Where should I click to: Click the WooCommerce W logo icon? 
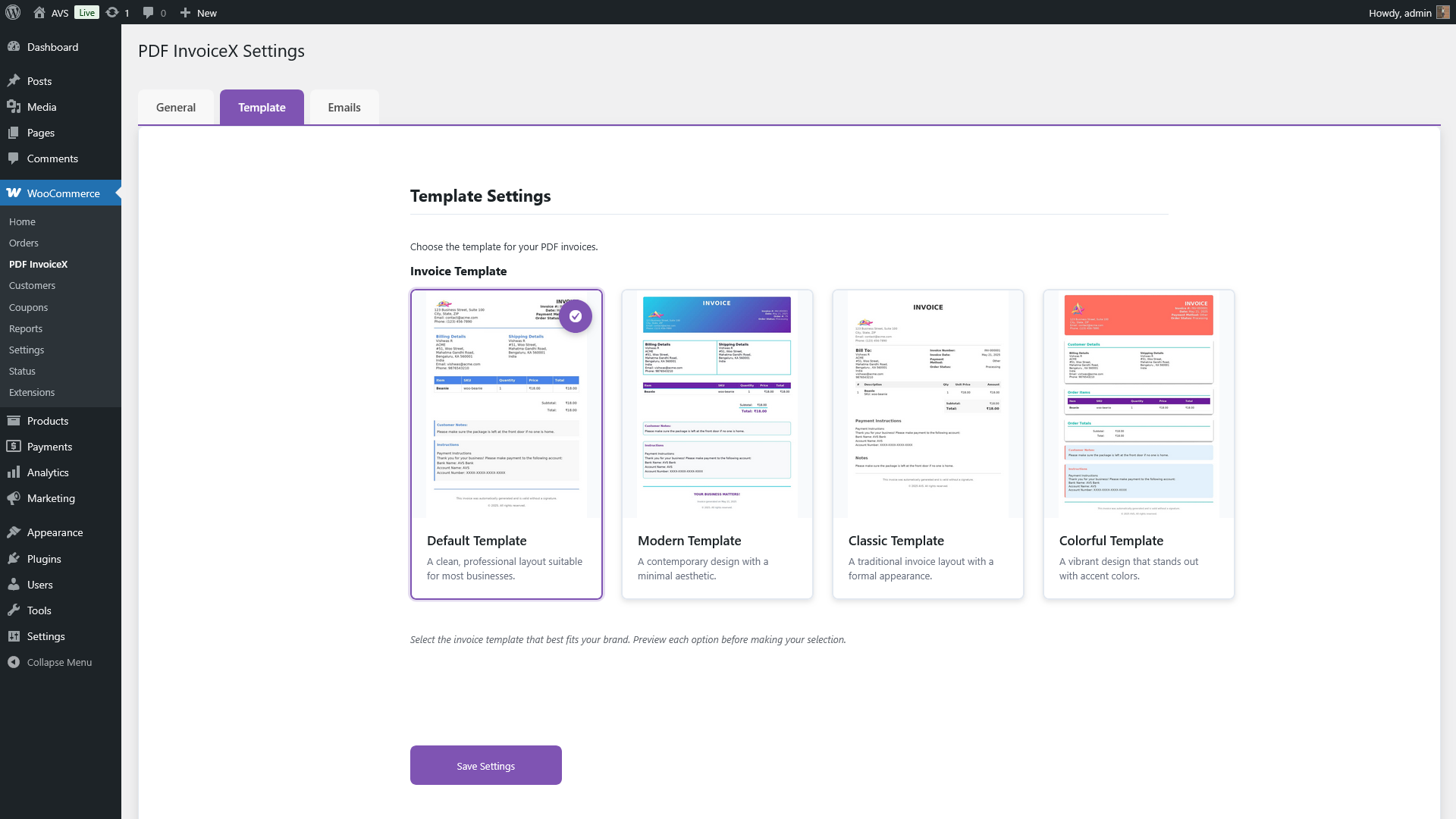(x=14, y=193)
